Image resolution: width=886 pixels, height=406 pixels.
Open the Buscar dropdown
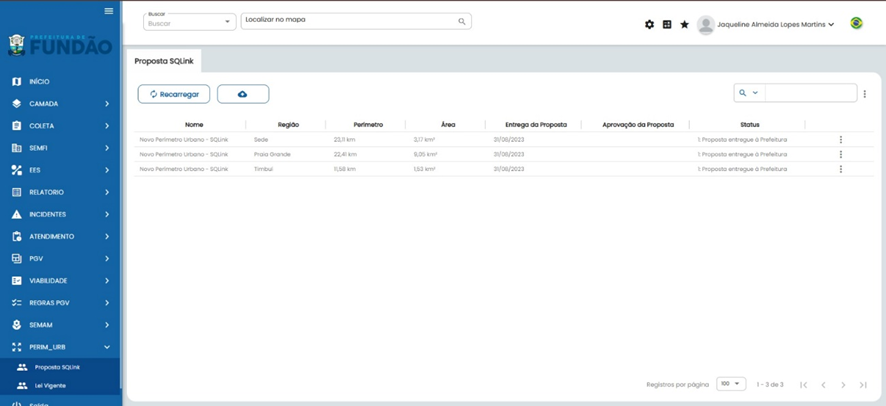[189, 22]
